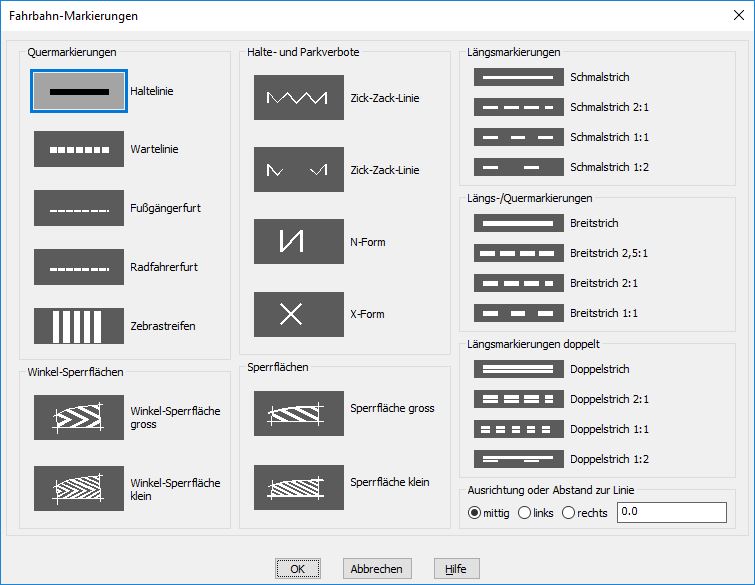This screenshot has height=585, width=755.
Task: Click the Wartelinie label text
Action: 154,149
